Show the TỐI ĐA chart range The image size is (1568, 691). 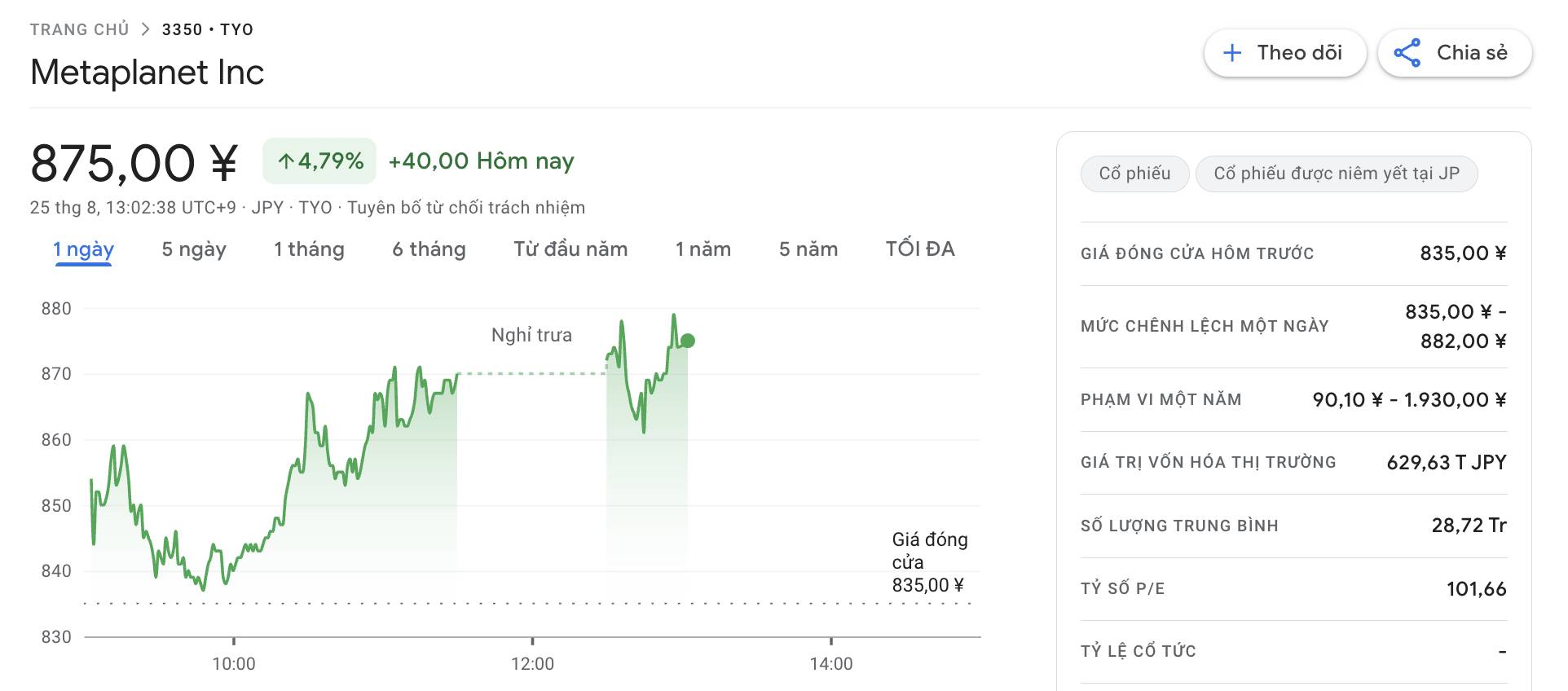coord(920,249)
